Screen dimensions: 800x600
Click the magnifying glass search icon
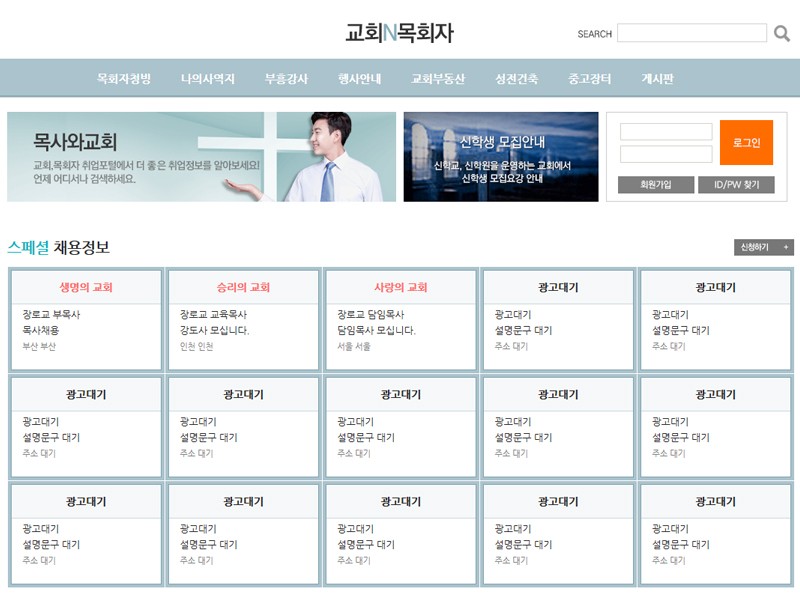(782, 34)
